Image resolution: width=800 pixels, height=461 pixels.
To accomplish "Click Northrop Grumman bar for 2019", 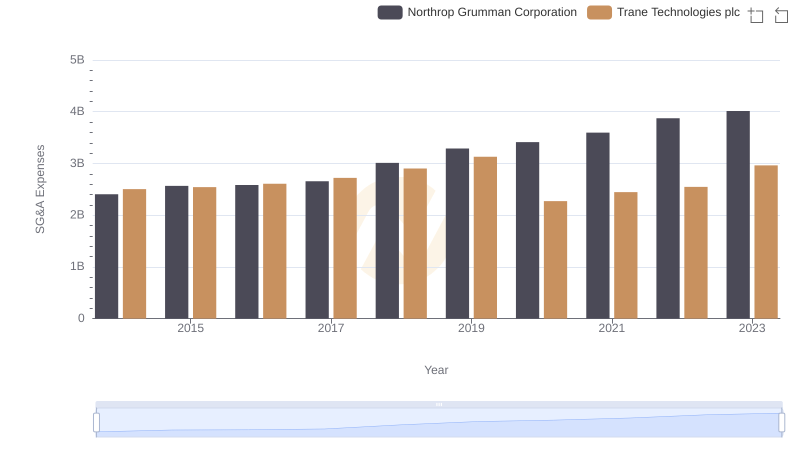I will (x=457, y=234).
